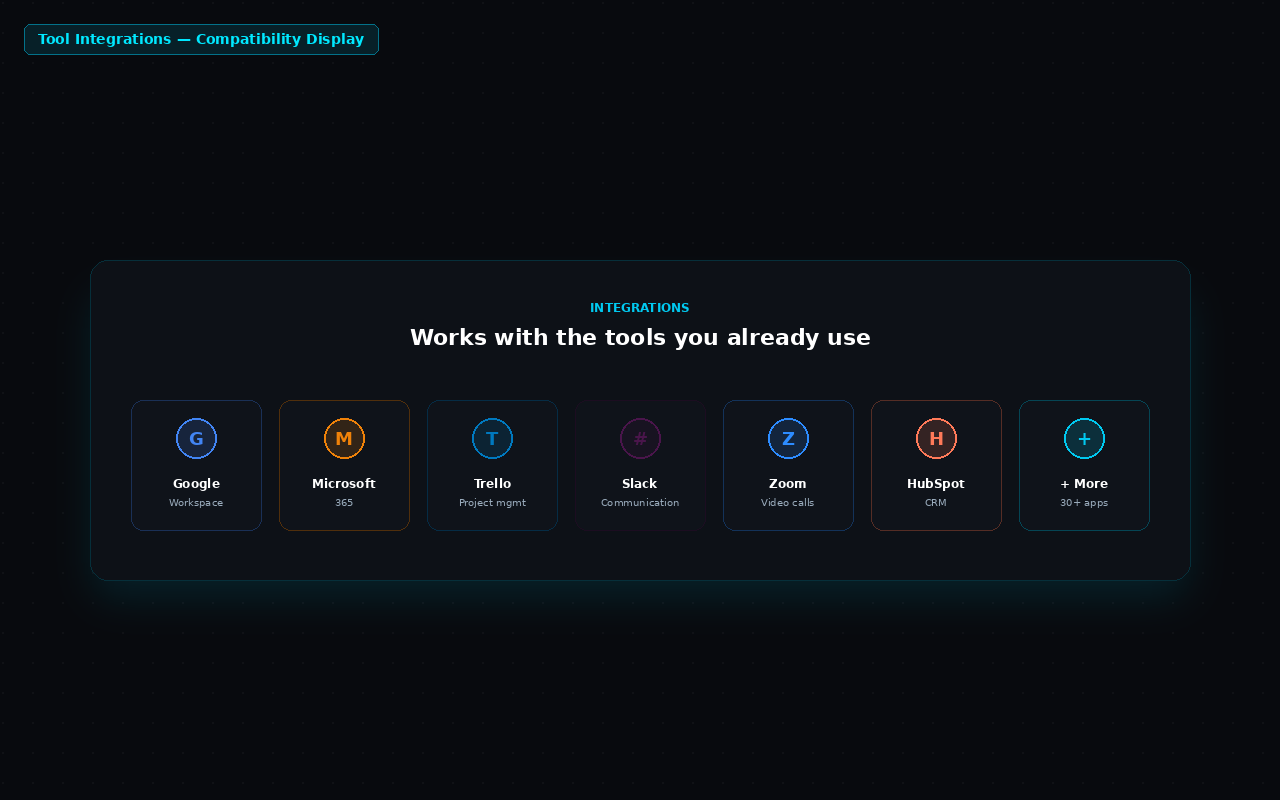This screenshot has width=1280, height=800.
Task: Select the 'Trello' card title
Action: (x=492, y=484)
